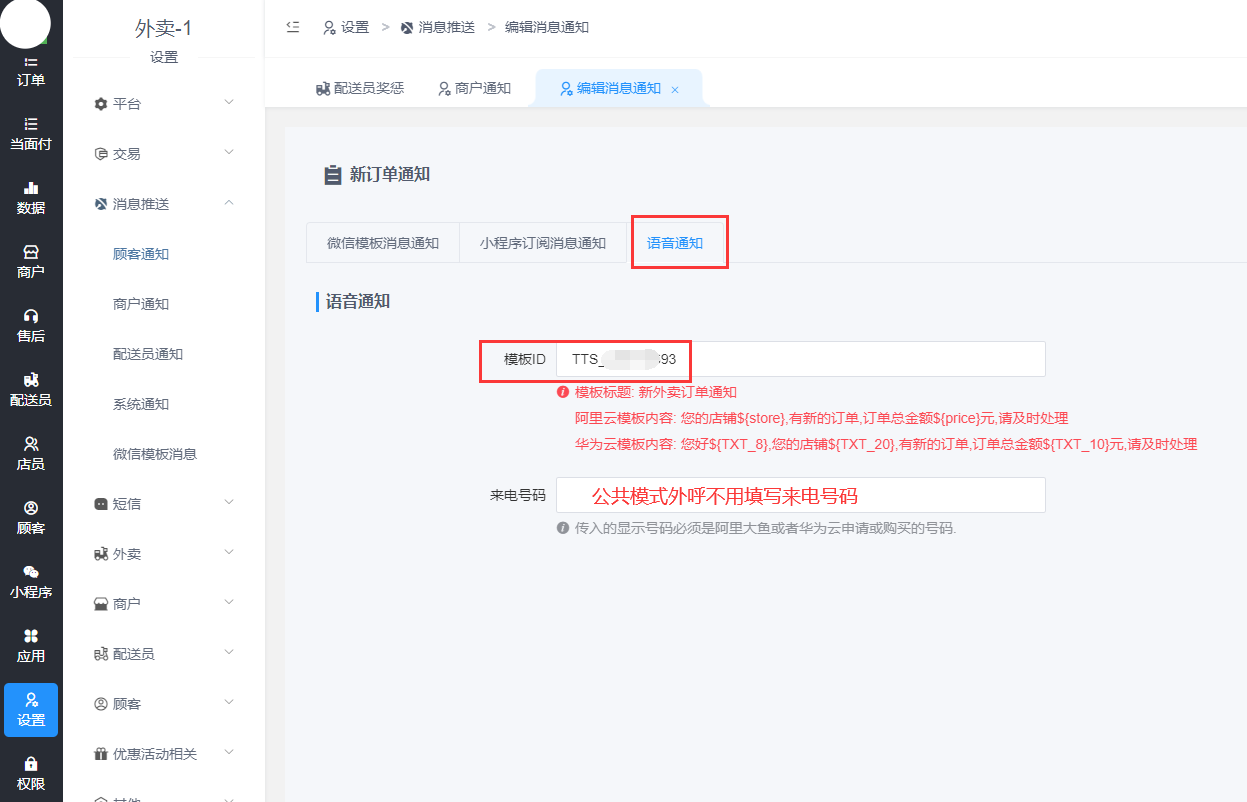The image size is (1247, 802).
Task: Open the 当面付 section
Action: [x=31, y=134]
